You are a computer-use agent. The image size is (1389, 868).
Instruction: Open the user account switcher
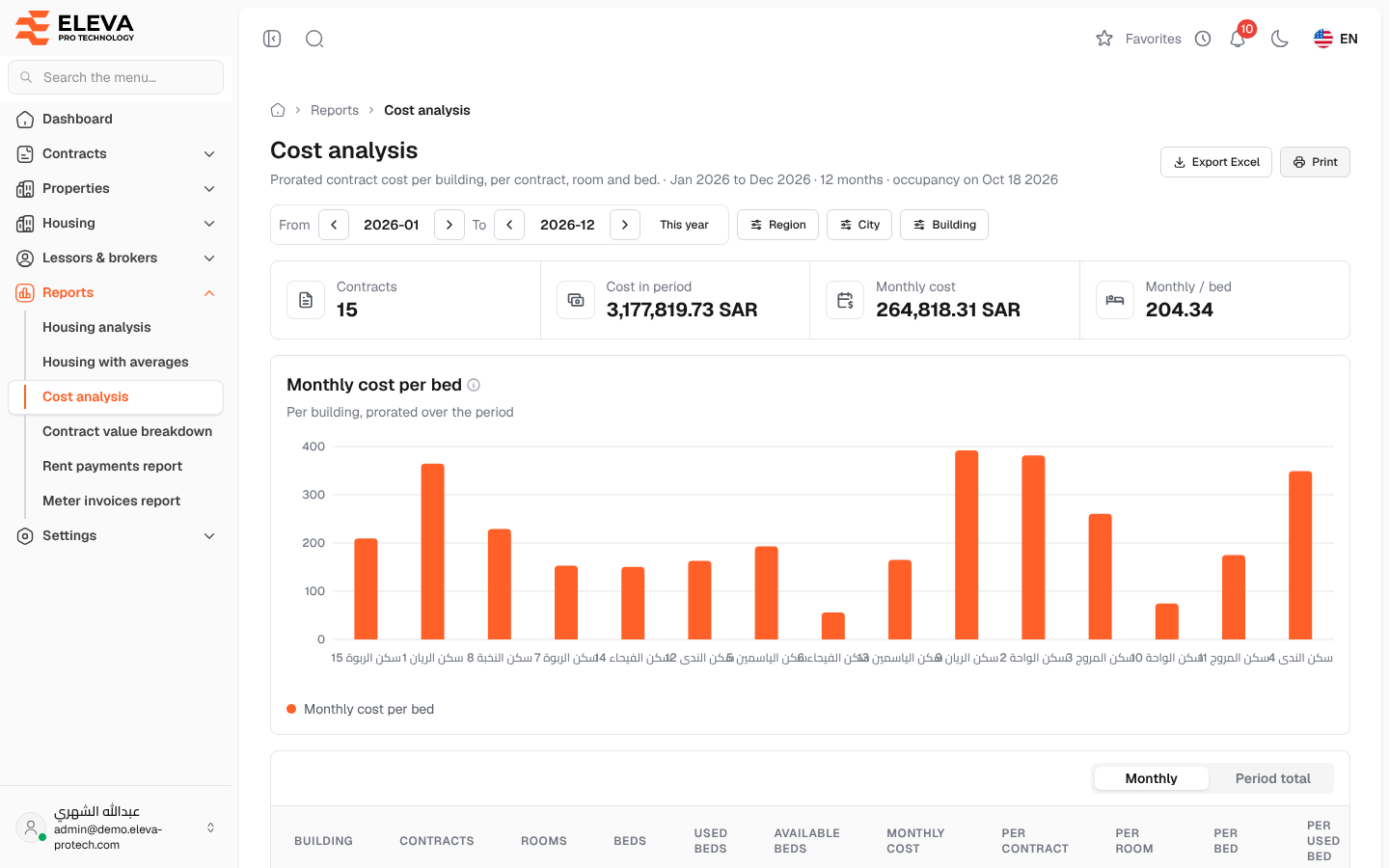116,827
